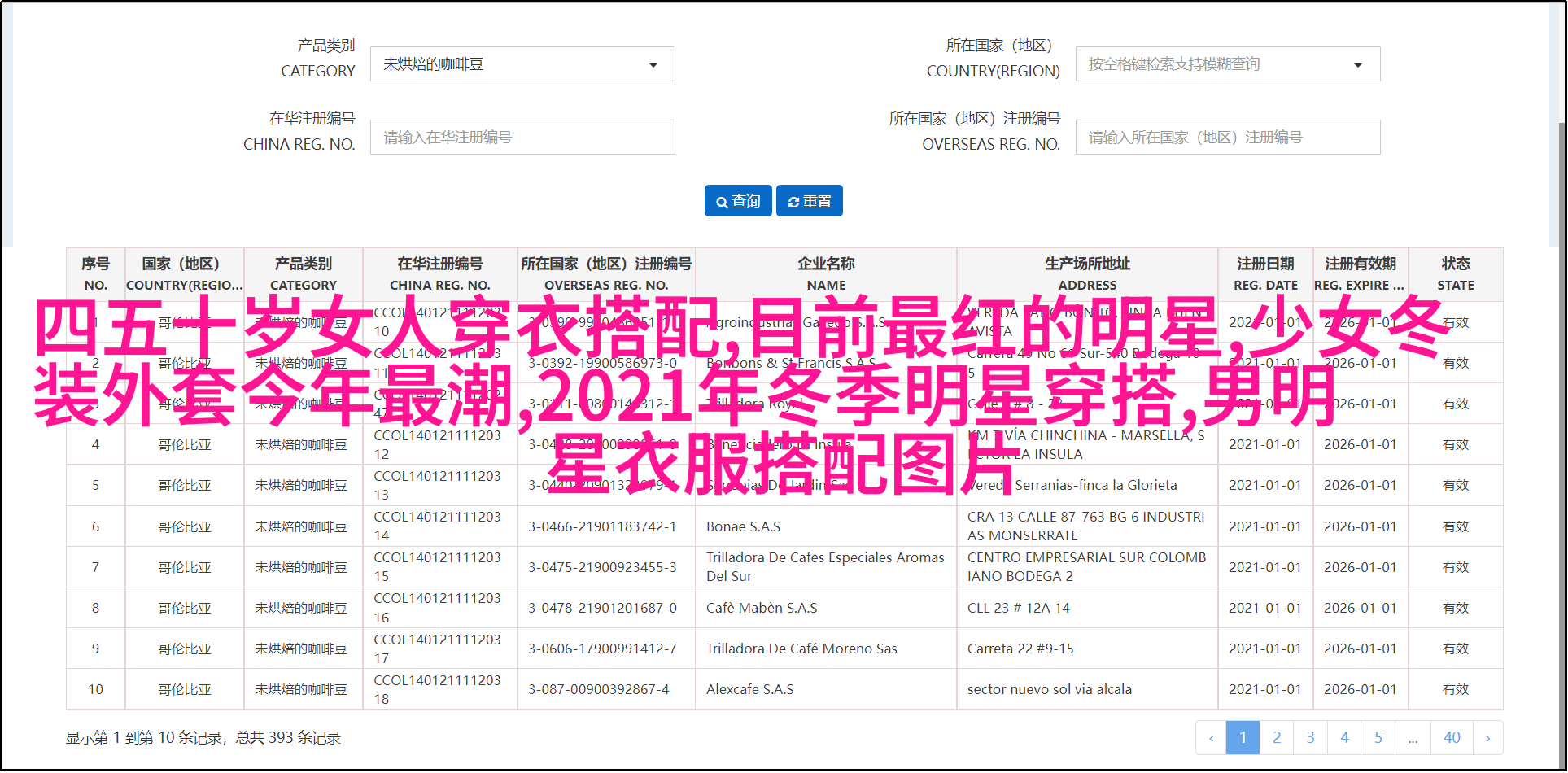
Task: Jump to page 3 in pagination
Action: 1311,738
